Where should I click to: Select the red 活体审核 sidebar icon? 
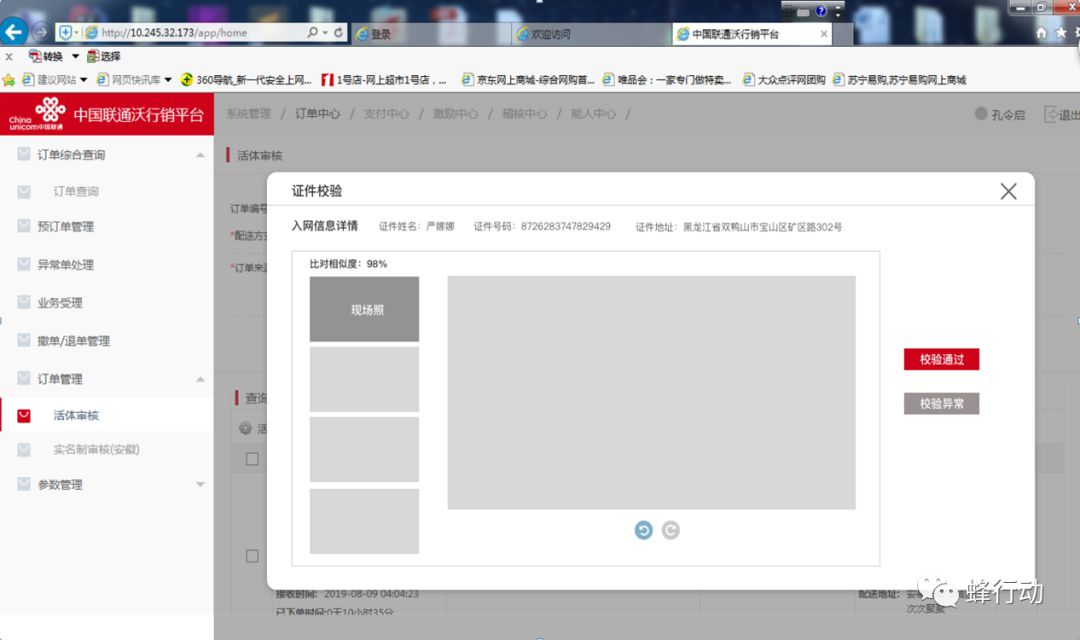tap(24, 414)
